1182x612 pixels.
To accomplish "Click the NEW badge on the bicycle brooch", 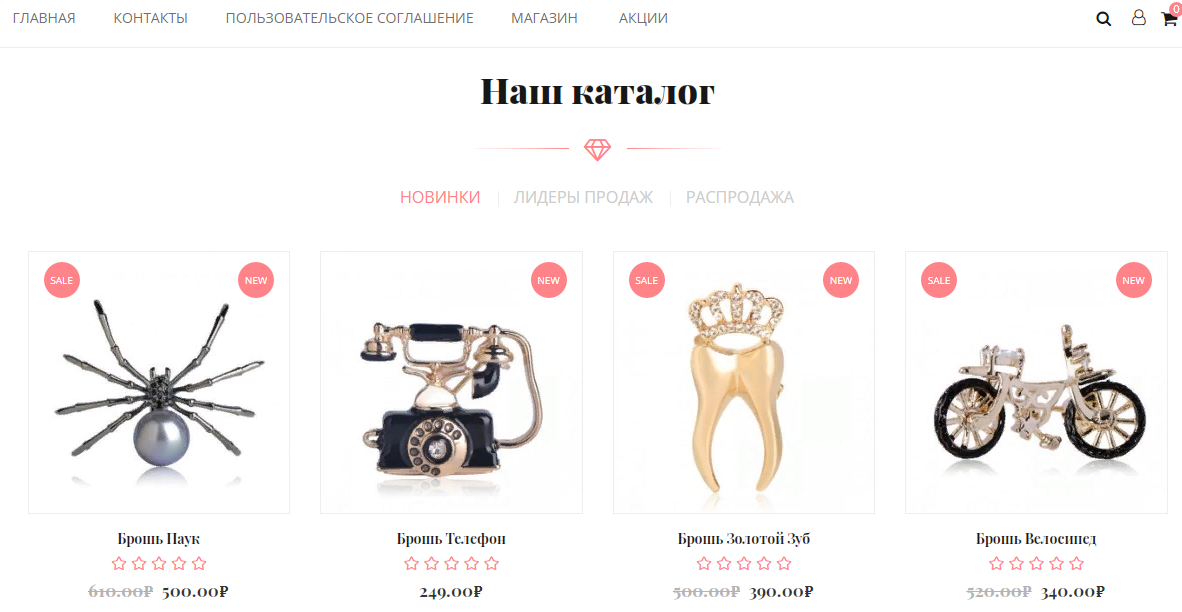I will click(x=1134, y=280).
